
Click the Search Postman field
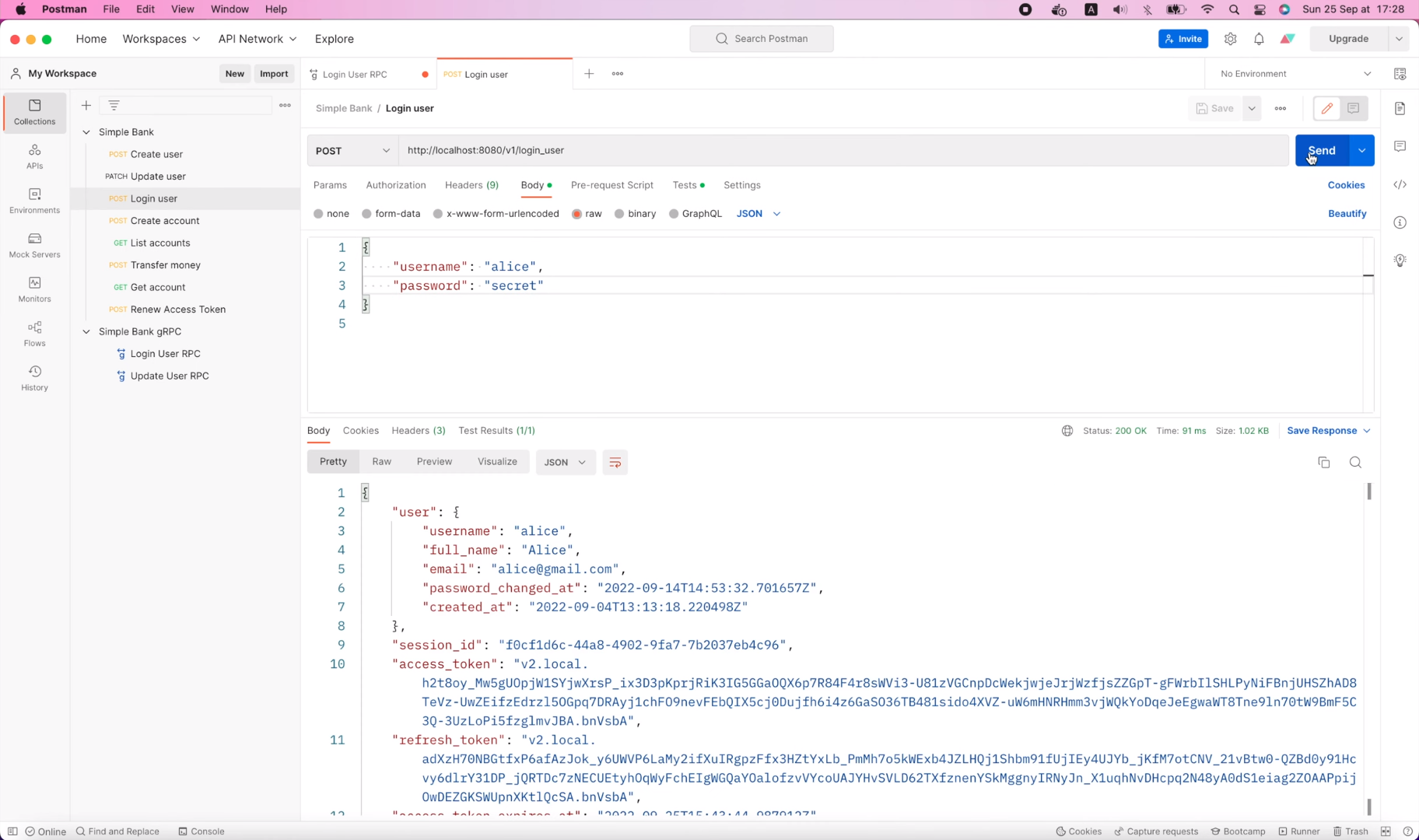point(761,39)
